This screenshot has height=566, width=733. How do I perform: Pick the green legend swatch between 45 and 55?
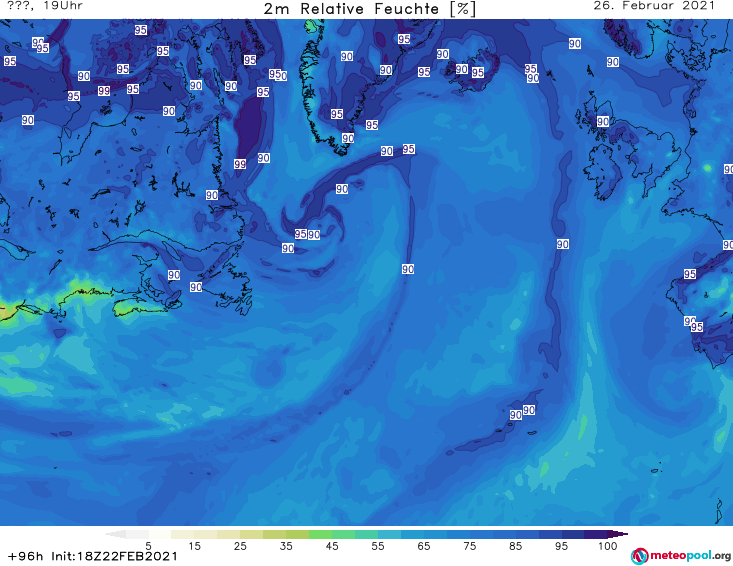coord(343,534)
